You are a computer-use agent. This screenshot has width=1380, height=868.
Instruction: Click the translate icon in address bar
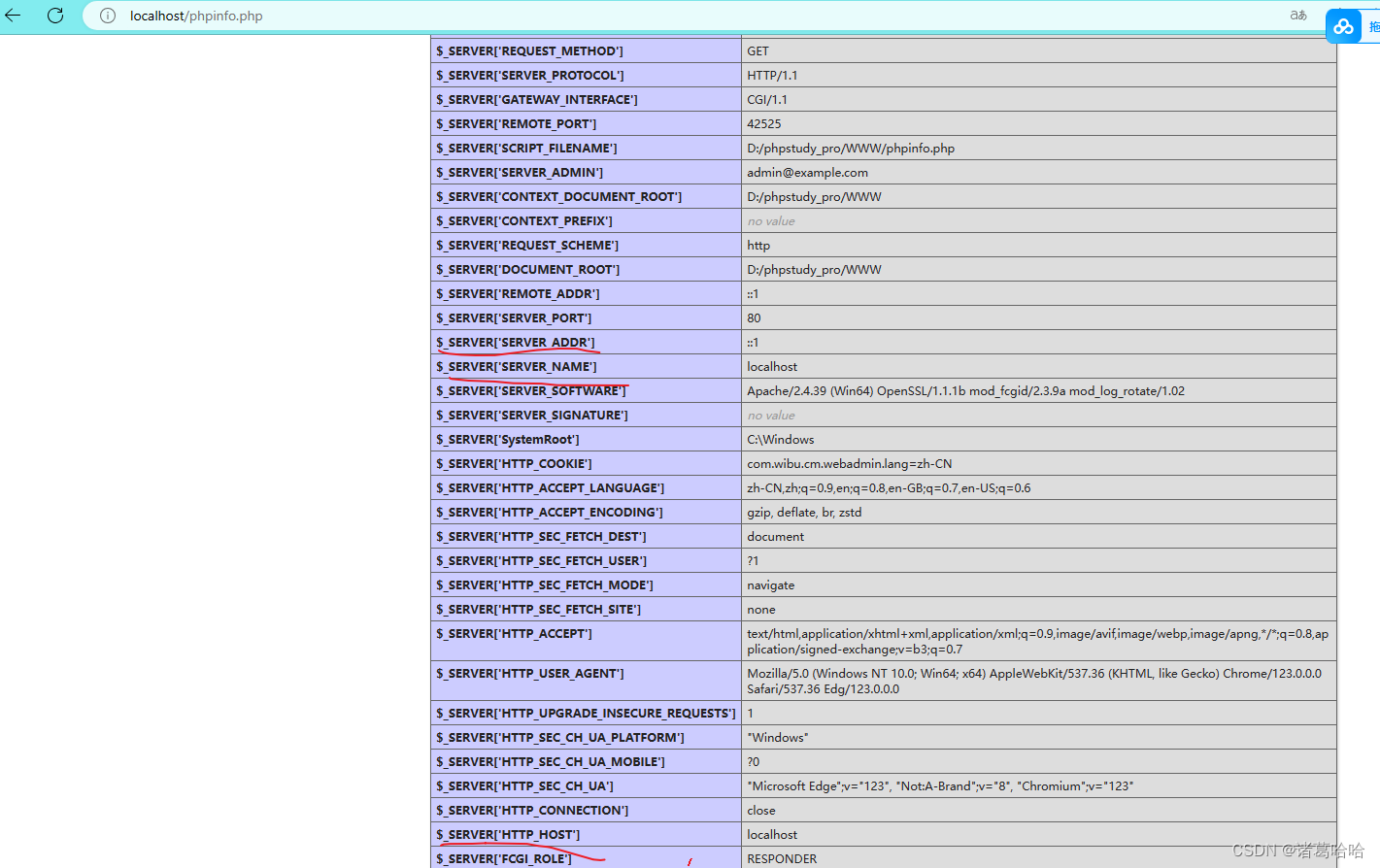[1298, 16]
